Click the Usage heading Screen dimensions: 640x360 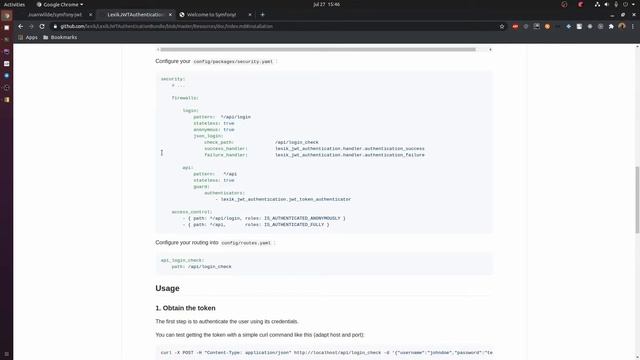tap(167, 288)
